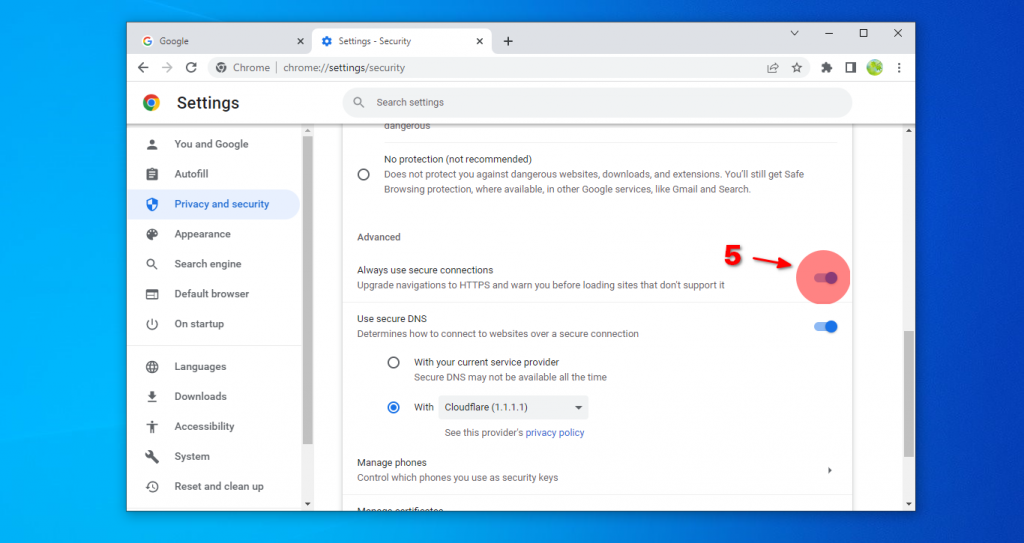Open the profile avatar menu
Image resolution: width=1024 pixels, height=543 pixels.
[x=874, y=67]
